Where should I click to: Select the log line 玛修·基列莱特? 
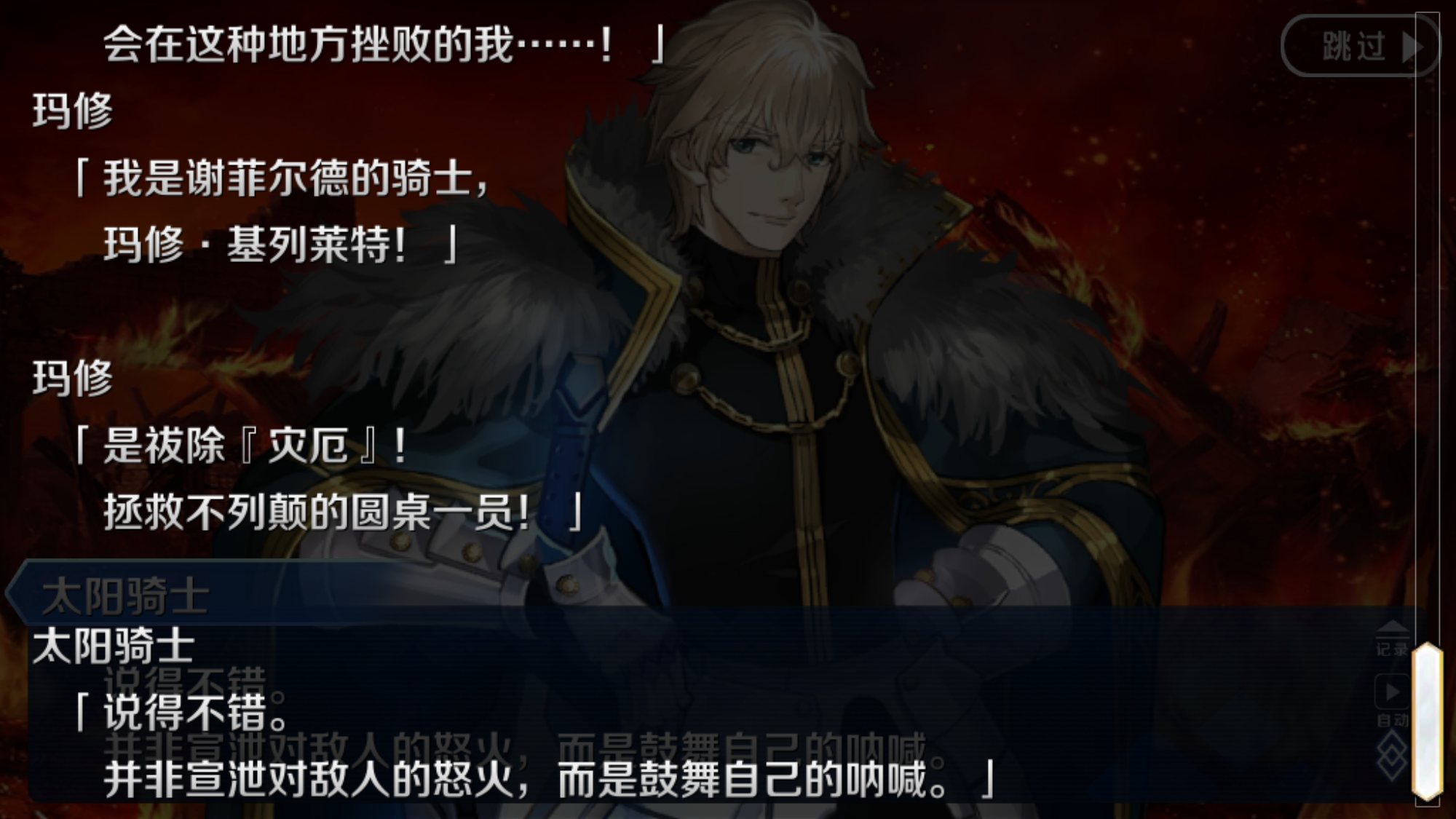[280, 244]
